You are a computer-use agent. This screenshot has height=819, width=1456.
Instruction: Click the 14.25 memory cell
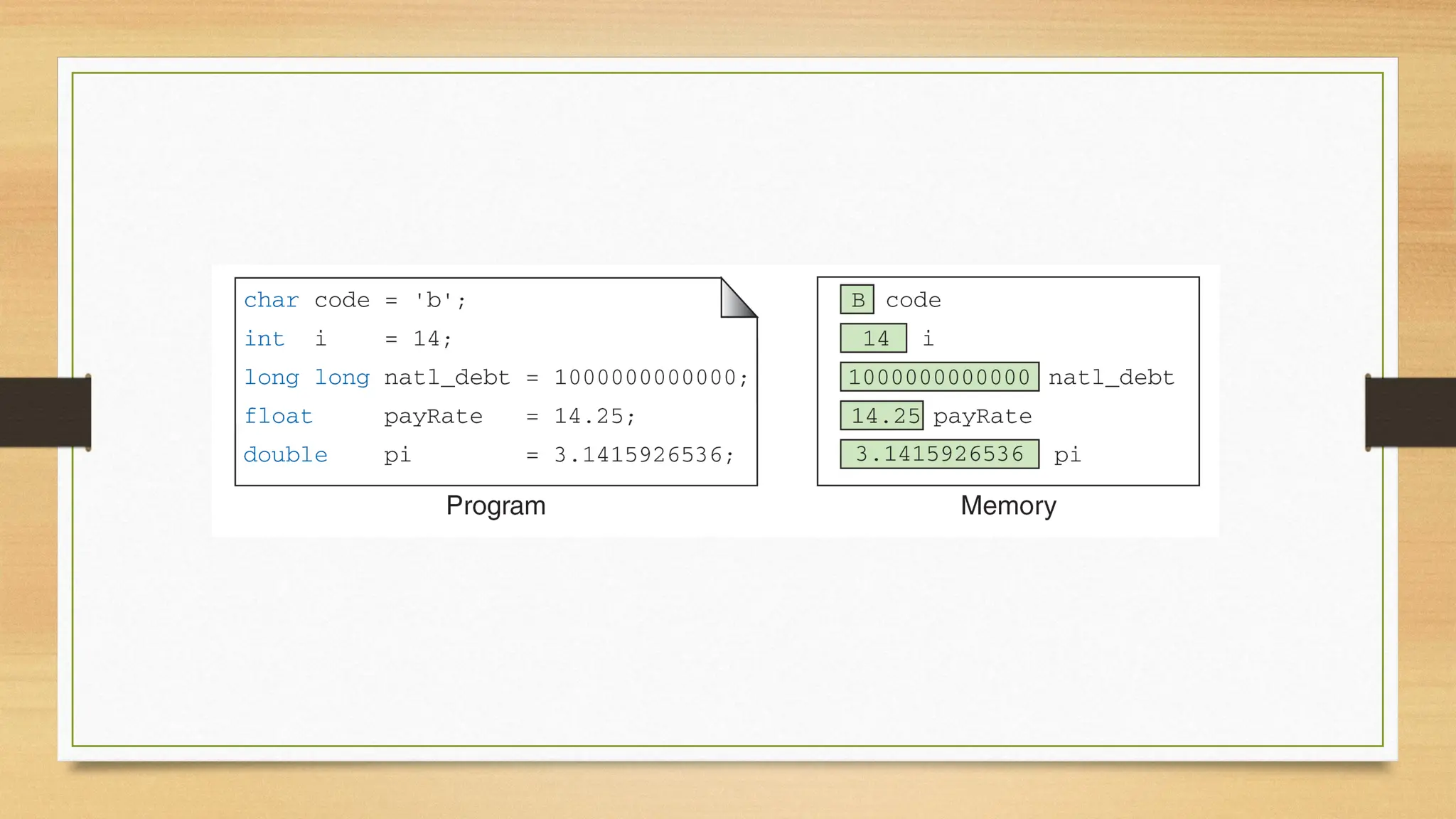(x=882, y=416)
